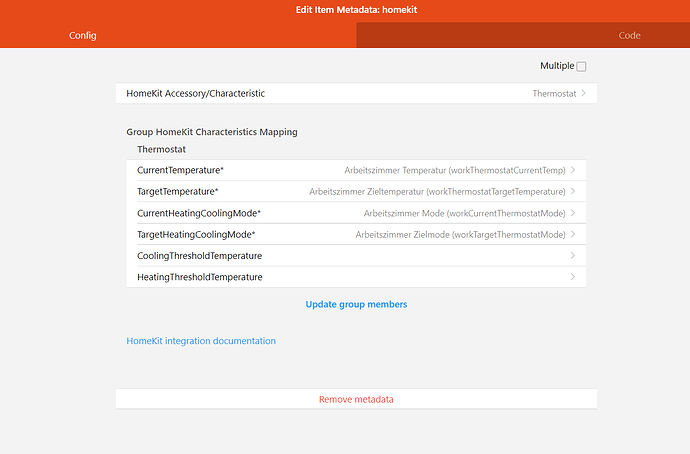690x454 pixels.
Task: Click the Thermostat accessory value text
Action: click(x=554, y=94)
